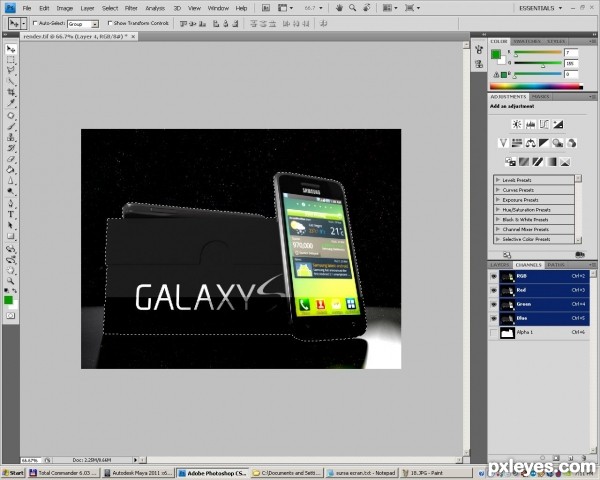
Task: Click the green foreground color swatch in toolbox
Action: tap(8, 300)
